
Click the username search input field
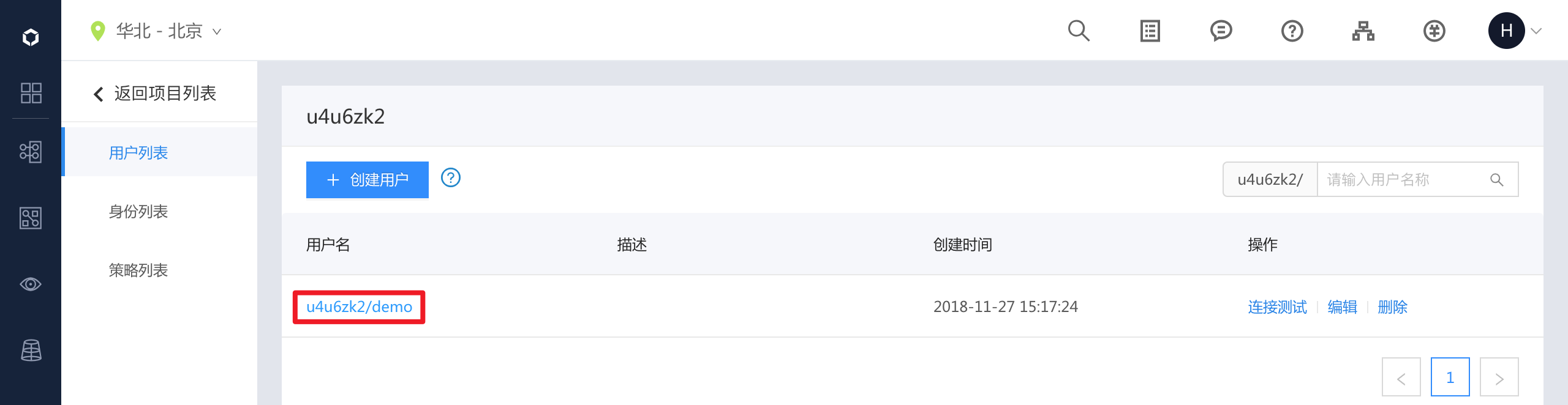[x=1403, y=180]
